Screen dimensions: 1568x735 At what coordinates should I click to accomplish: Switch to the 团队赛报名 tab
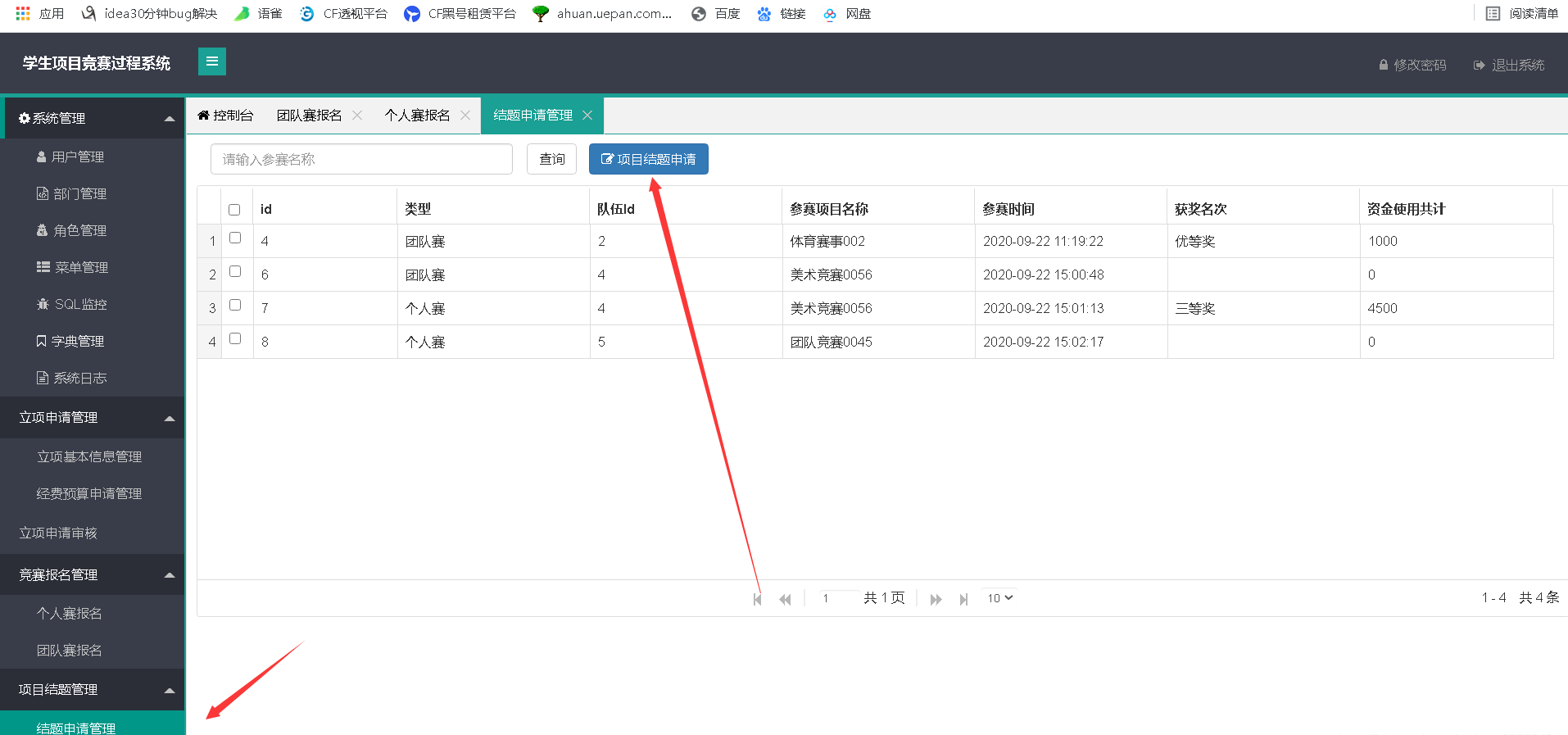click(309, 116)
